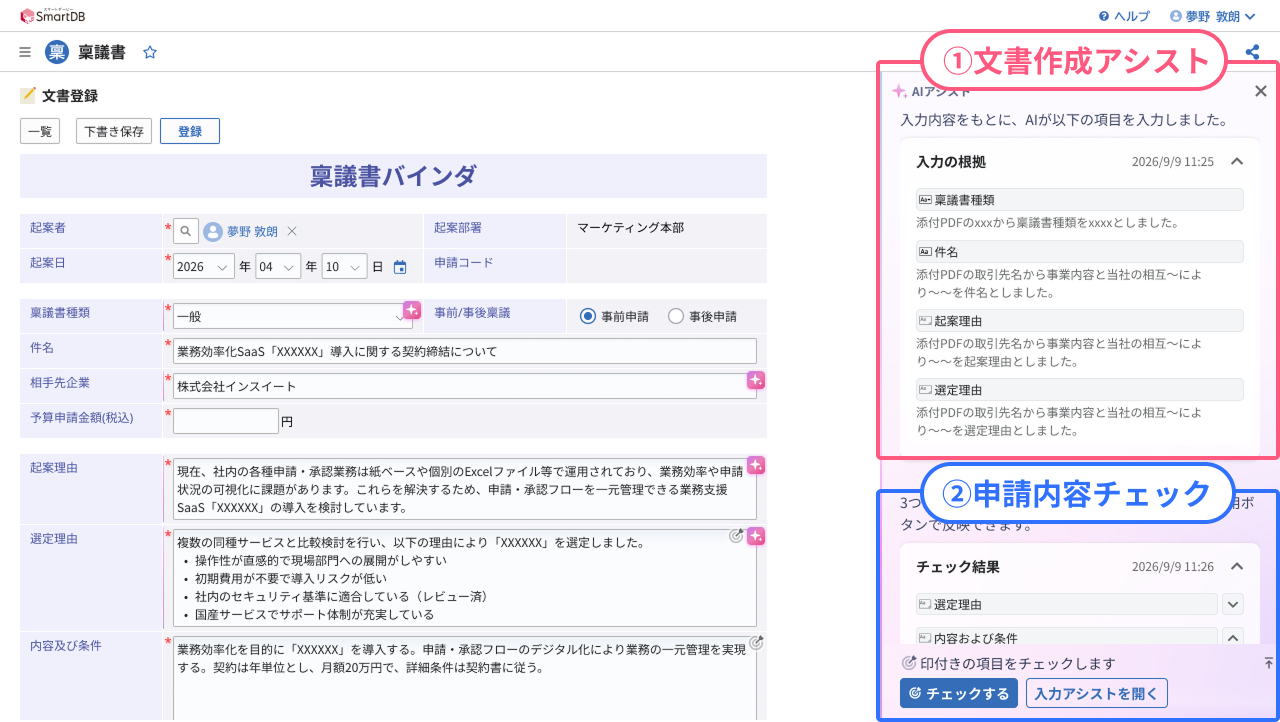The image size is (1280, 722).
Task: Click 選定理由 item in チェック結果
Action: pos(1066,604)
